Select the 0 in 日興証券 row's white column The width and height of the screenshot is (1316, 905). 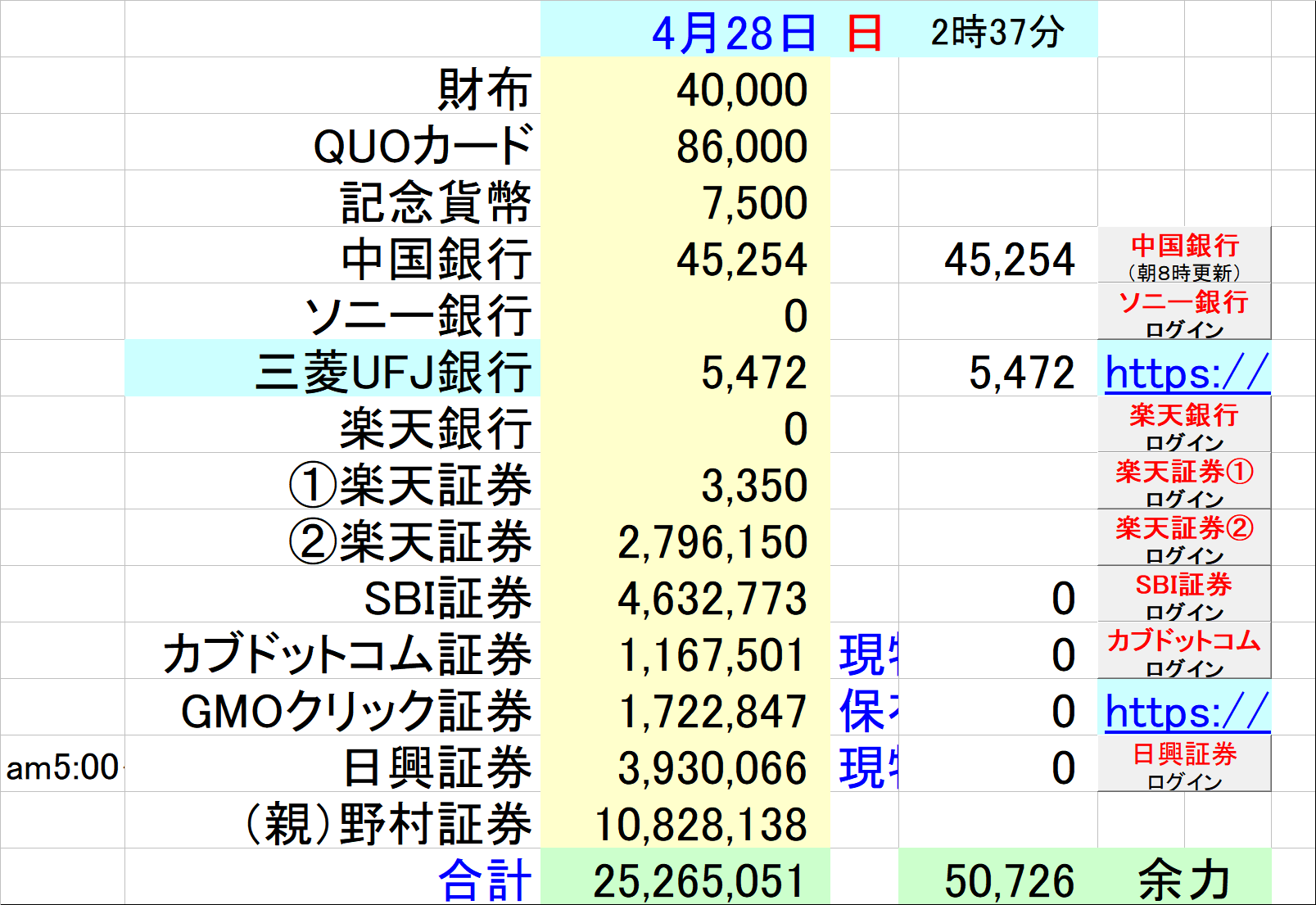tap(998, 764)
